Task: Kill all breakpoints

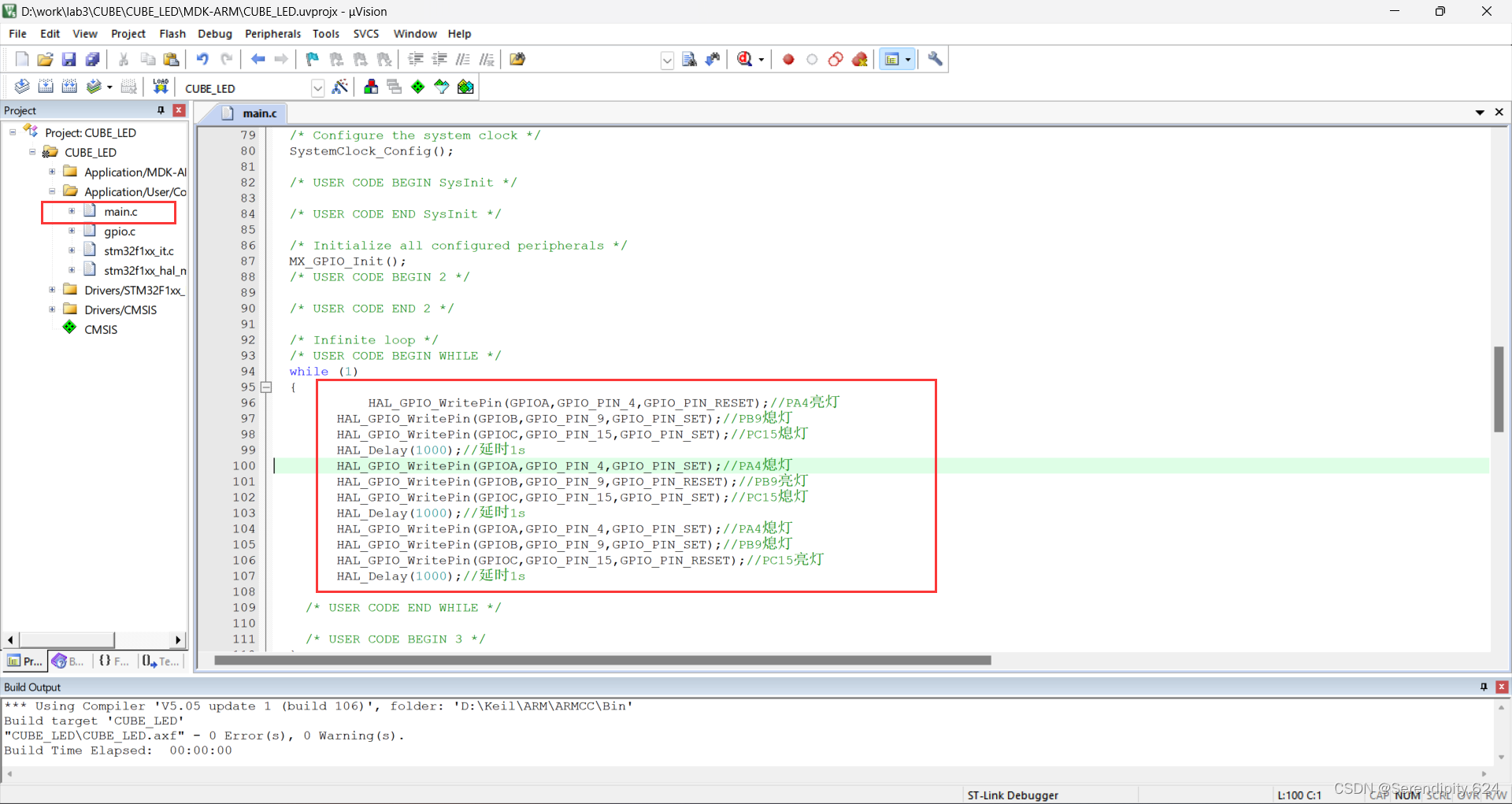Action: (860, 59)
